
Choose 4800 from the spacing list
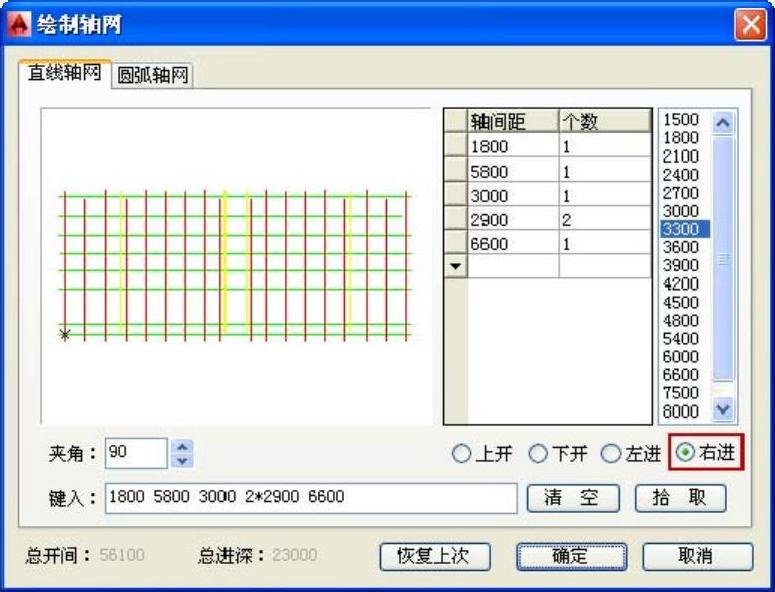[x=685, y=321]
